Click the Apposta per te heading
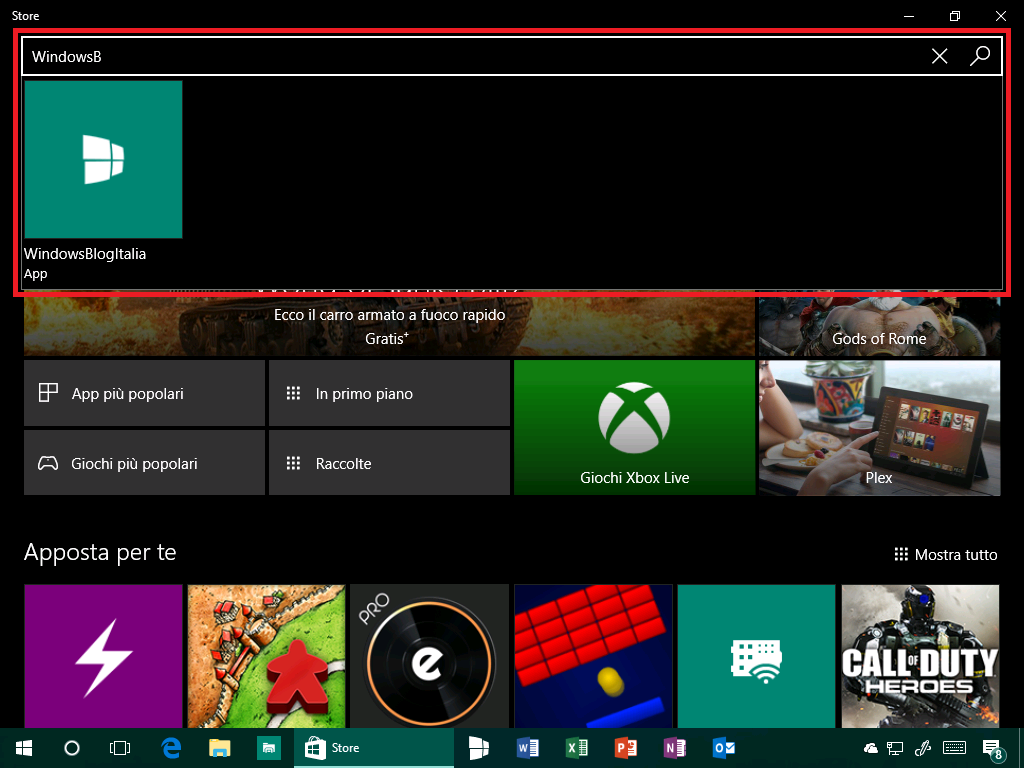This screenshot has height=768, width=1024. pyautogui.click(x=100, y=552)
